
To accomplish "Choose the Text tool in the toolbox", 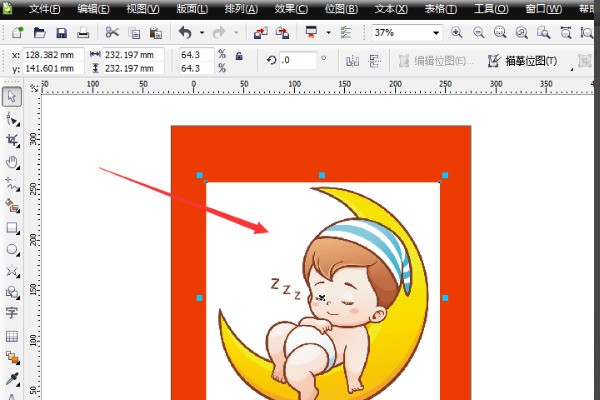I will (12, 313).
